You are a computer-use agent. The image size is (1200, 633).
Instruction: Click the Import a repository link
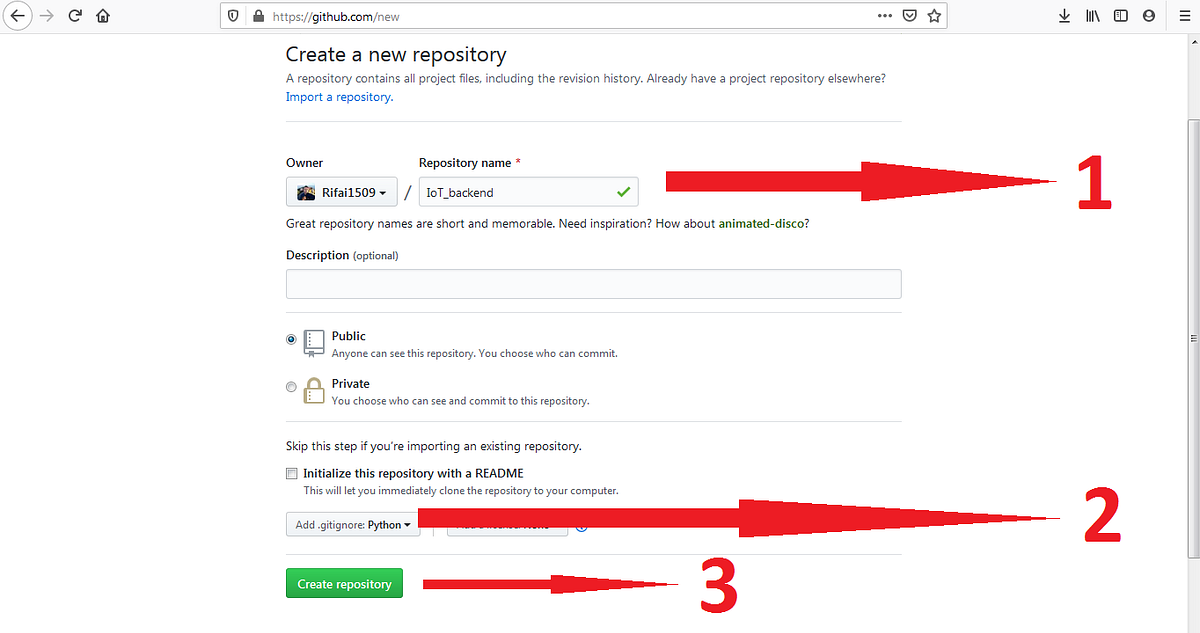point(338,97)
